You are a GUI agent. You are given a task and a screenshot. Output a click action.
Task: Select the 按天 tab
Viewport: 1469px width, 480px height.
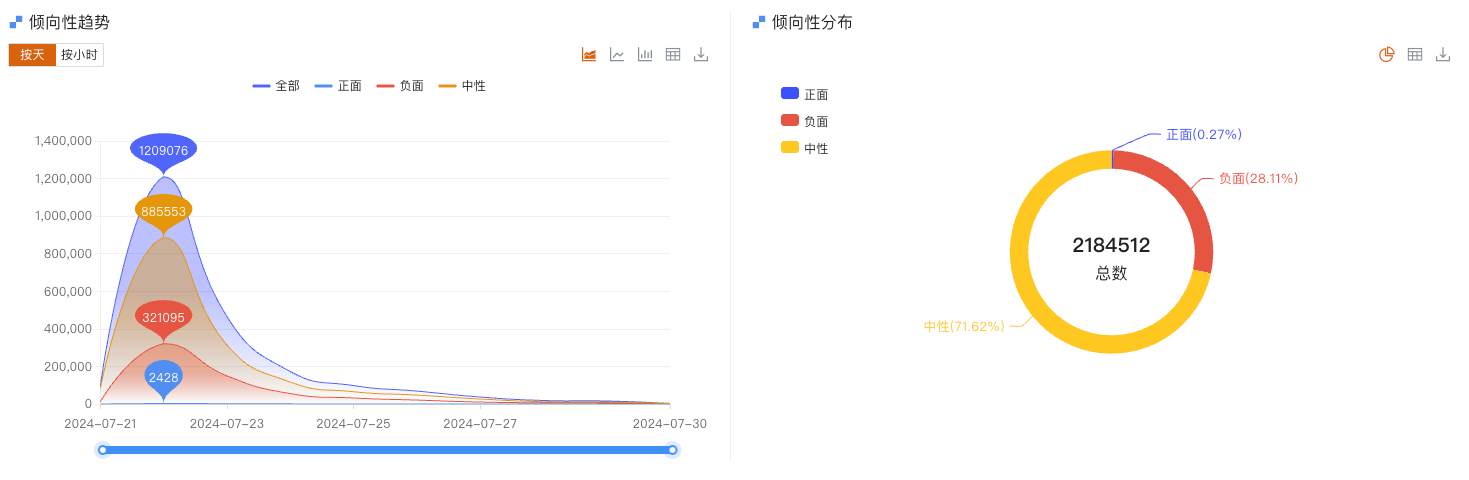point(32,55)
